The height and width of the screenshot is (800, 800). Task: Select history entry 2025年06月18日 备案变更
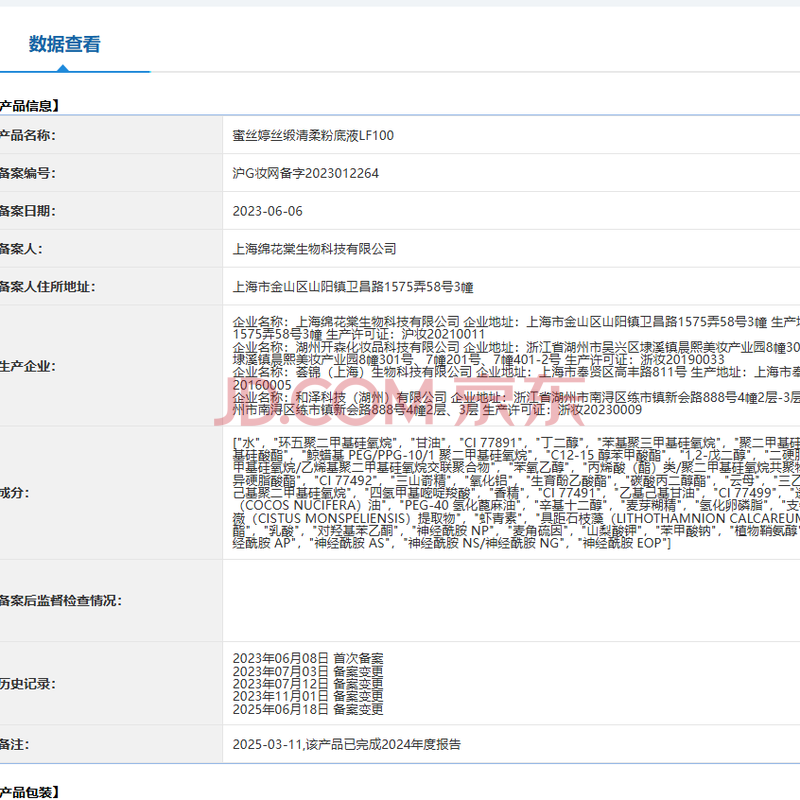(307, 710)
